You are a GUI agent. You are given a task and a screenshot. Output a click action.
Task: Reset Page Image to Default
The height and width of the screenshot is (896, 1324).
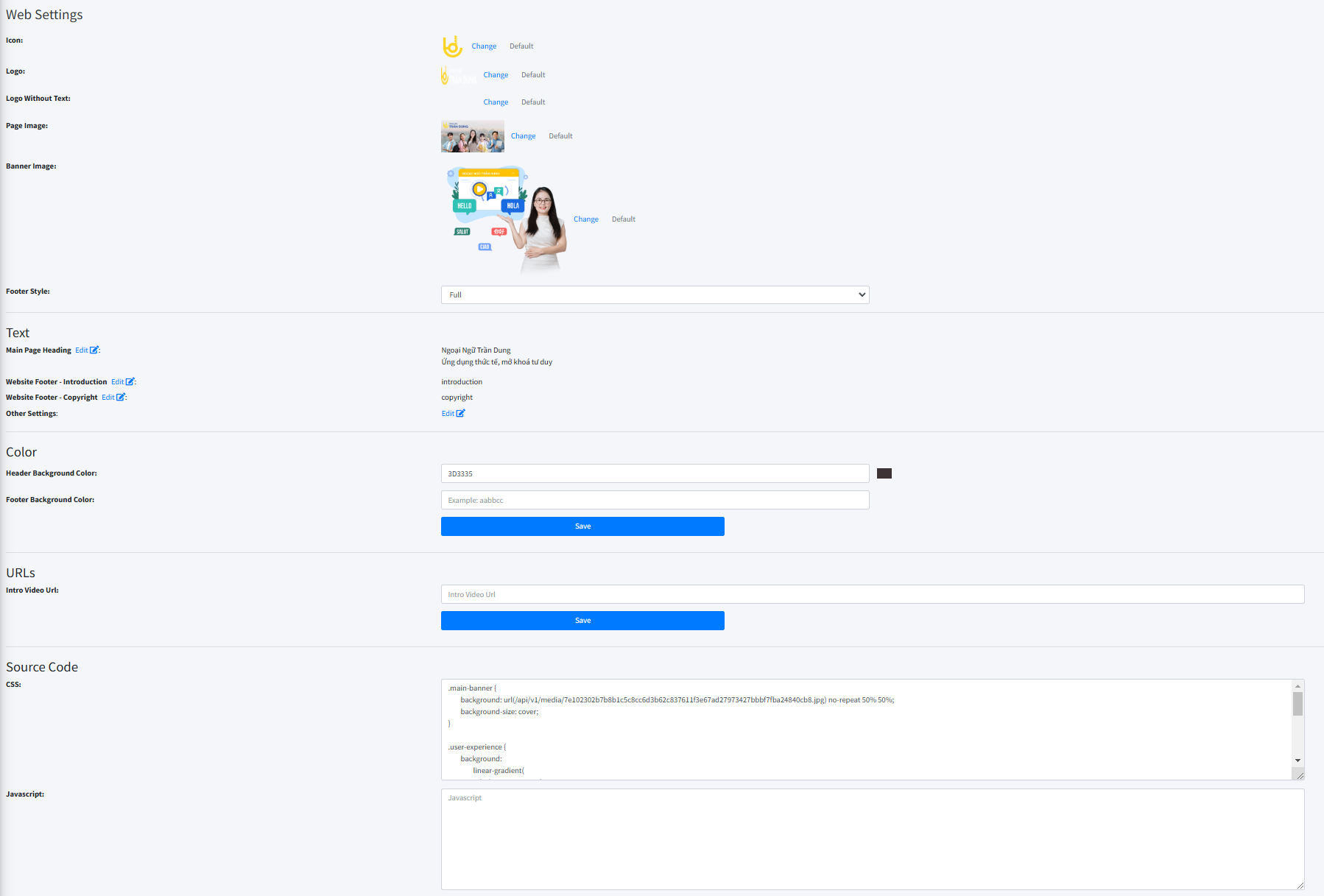[560, 136]
